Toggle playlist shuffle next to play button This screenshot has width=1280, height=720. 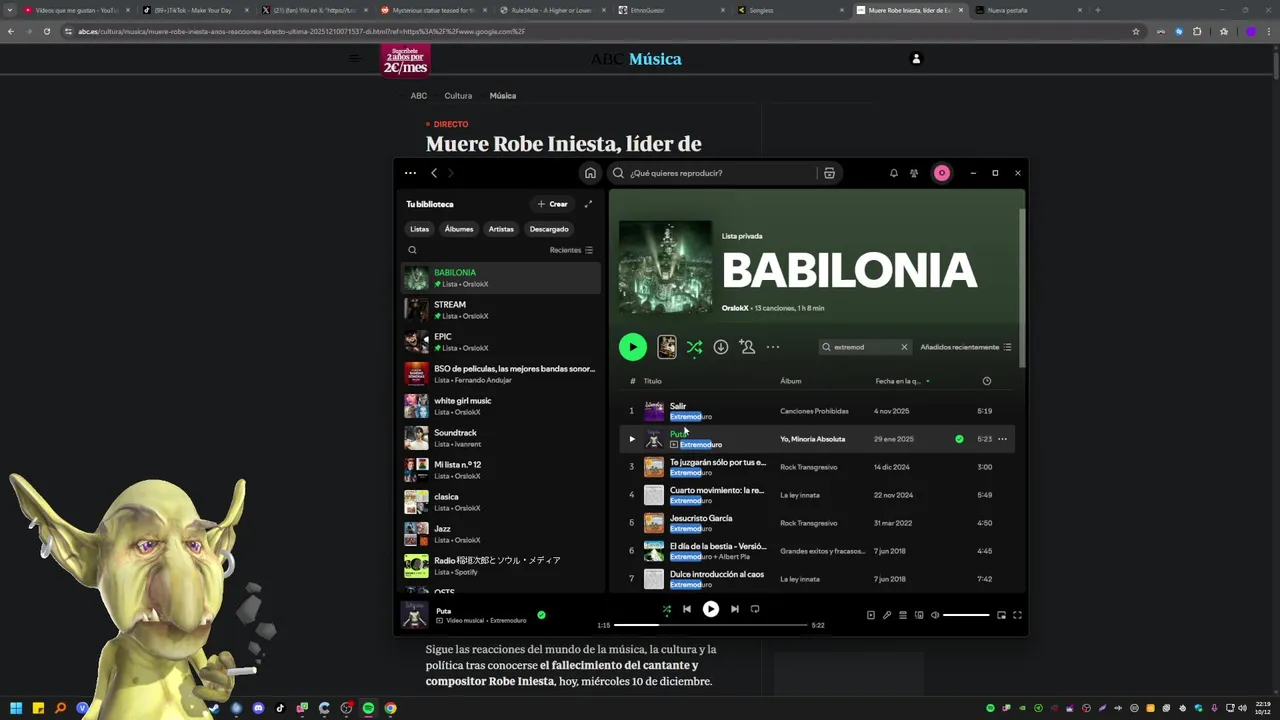(694, 347)
